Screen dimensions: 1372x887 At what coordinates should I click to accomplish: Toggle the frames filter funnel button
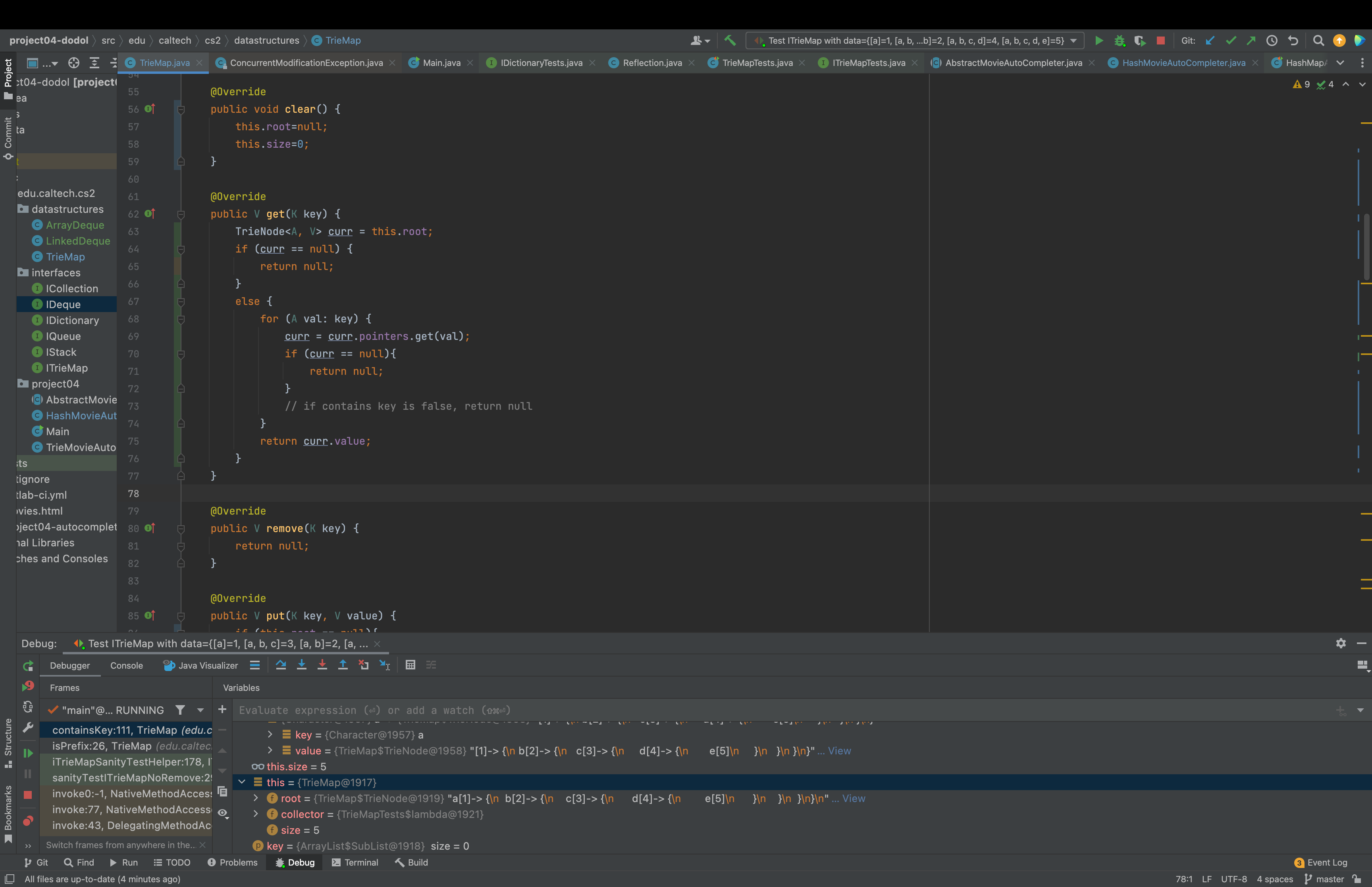[x=180, y=710]
